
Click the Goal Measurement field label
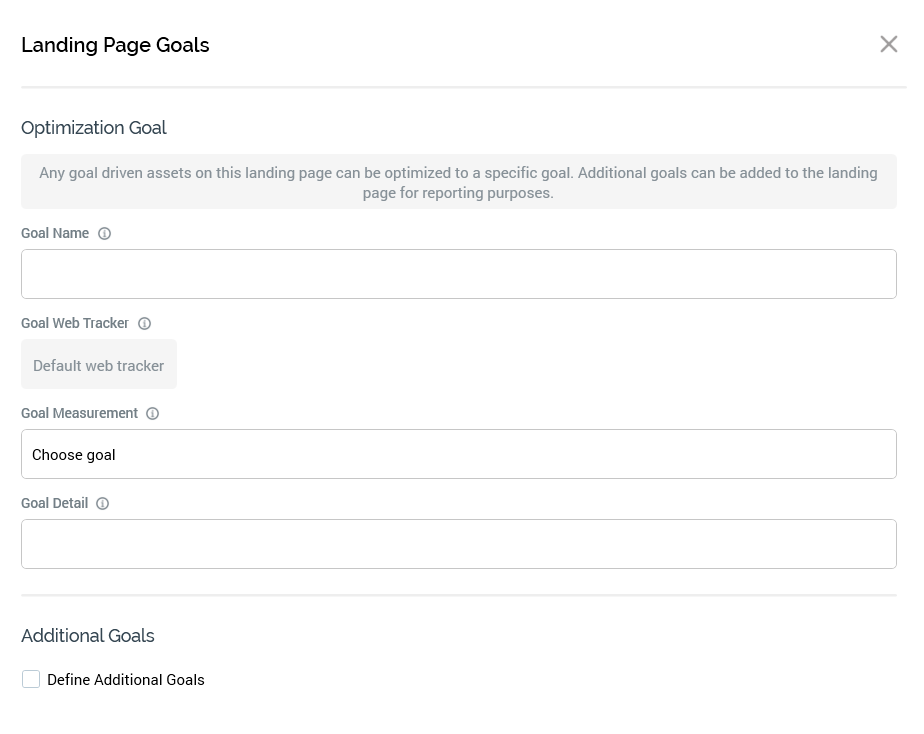tap(79, 413)
